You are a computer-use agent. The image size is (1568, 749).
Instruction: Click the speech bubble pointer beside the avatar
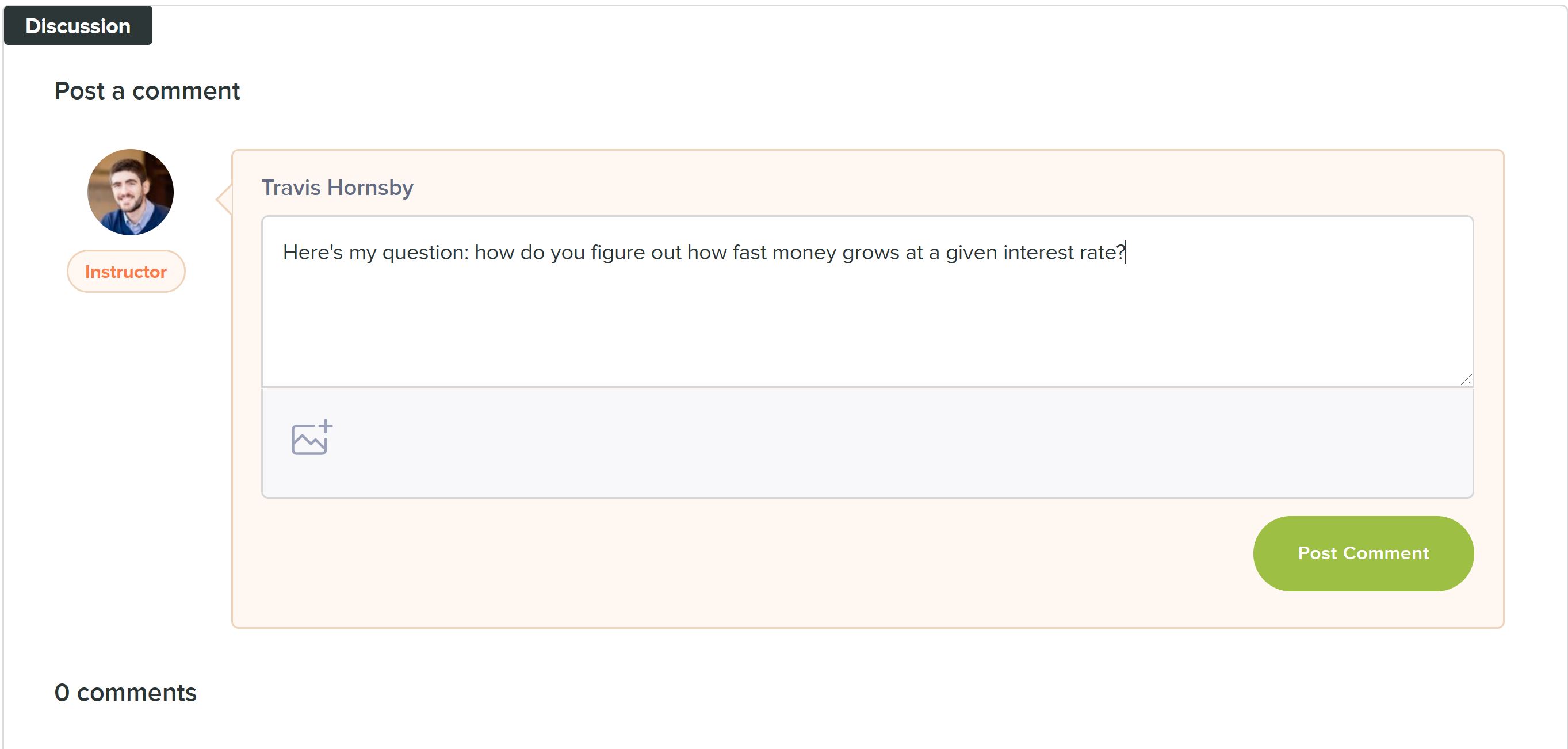click(224, 199)
